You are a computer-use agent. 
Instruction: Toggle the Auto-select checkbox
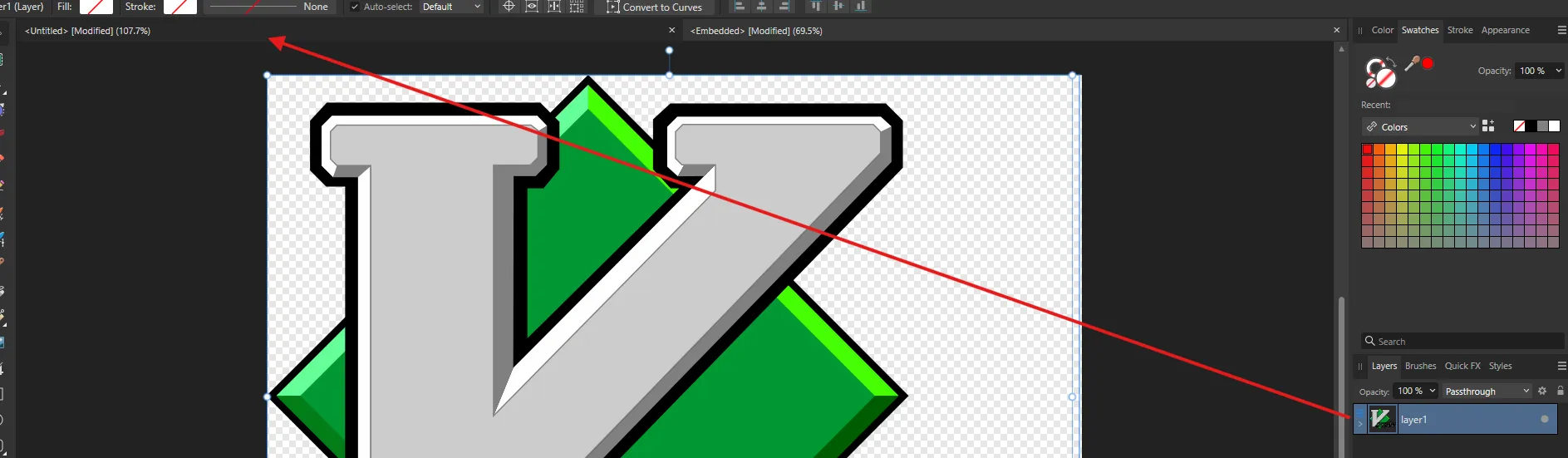(356, 7)
